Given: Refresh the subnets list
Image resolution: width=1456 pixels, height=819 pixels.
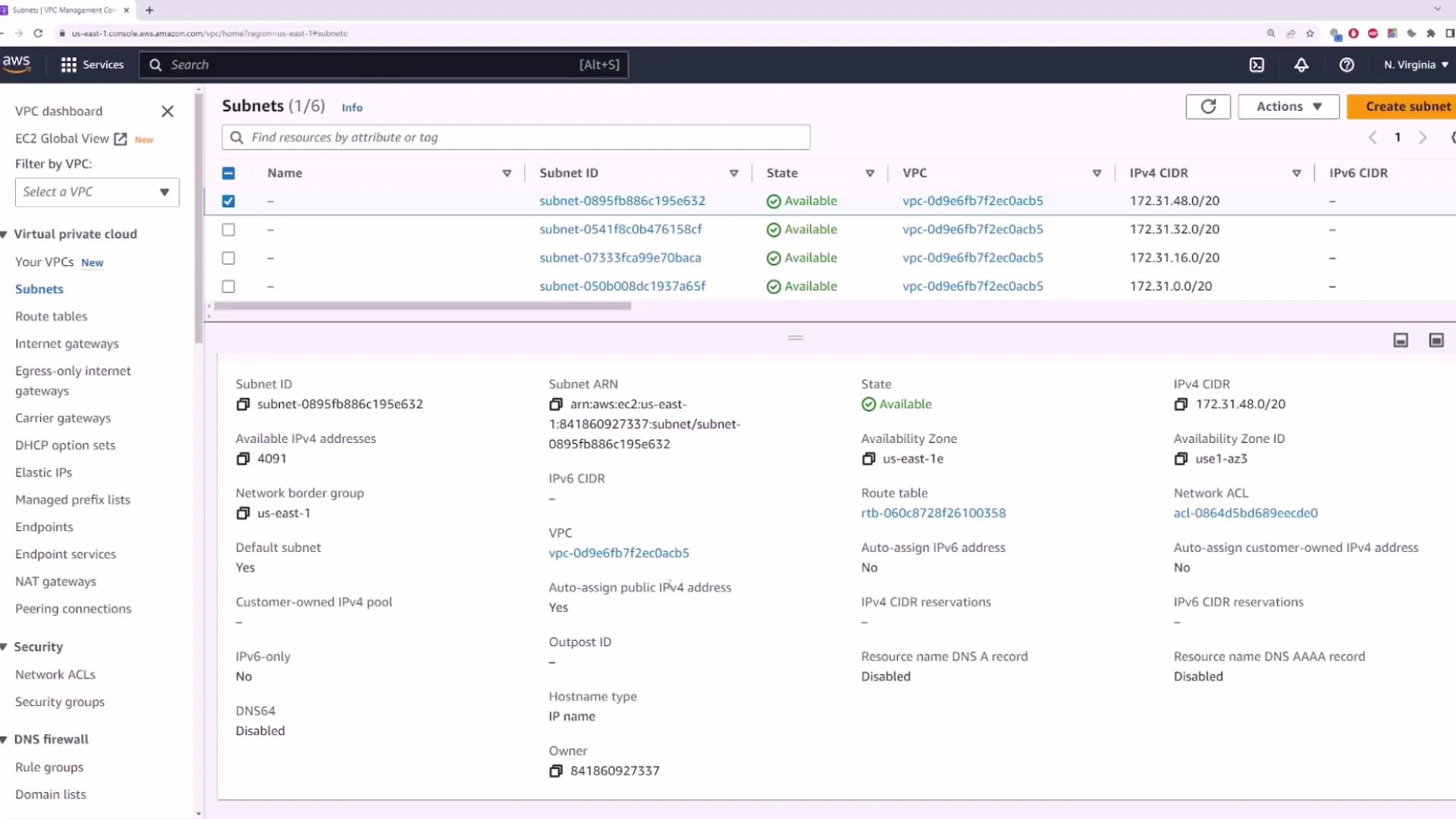Looking at the screenshot, I should pos(1208,106).
